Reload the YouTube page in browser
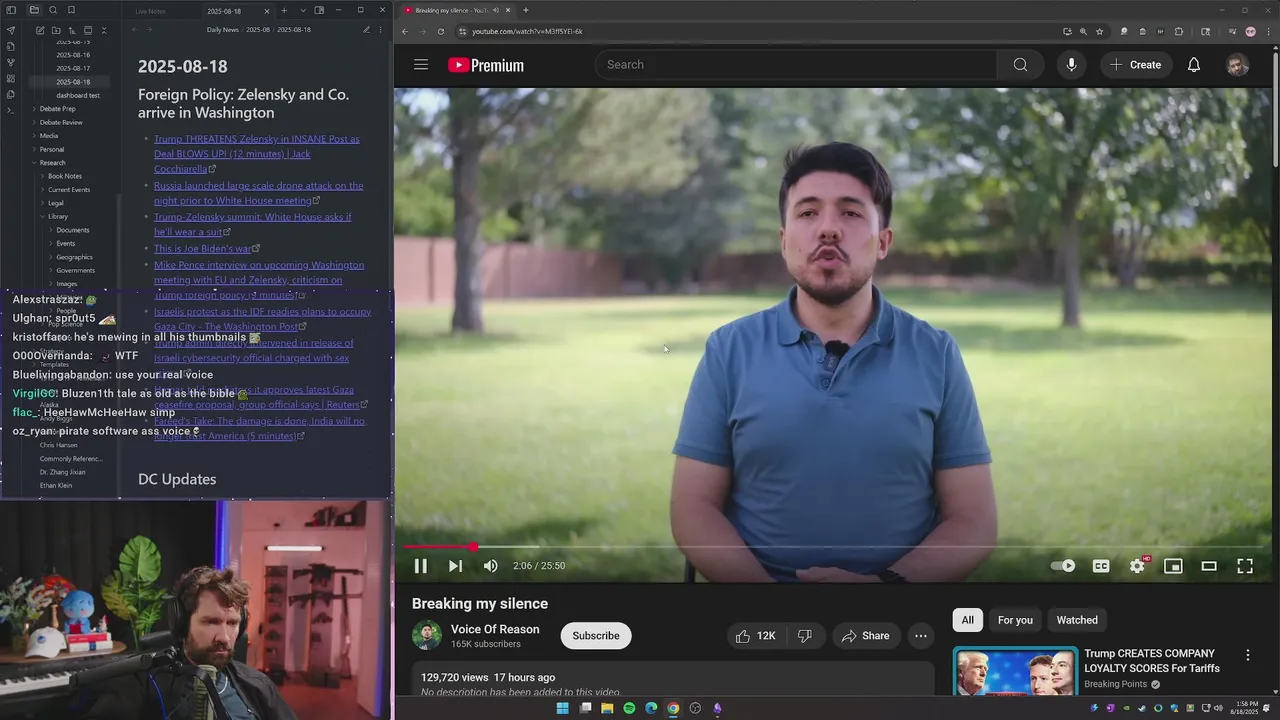Image resolution: width=1280 pixels, height=720 pixels. click(x=441, y=31)
